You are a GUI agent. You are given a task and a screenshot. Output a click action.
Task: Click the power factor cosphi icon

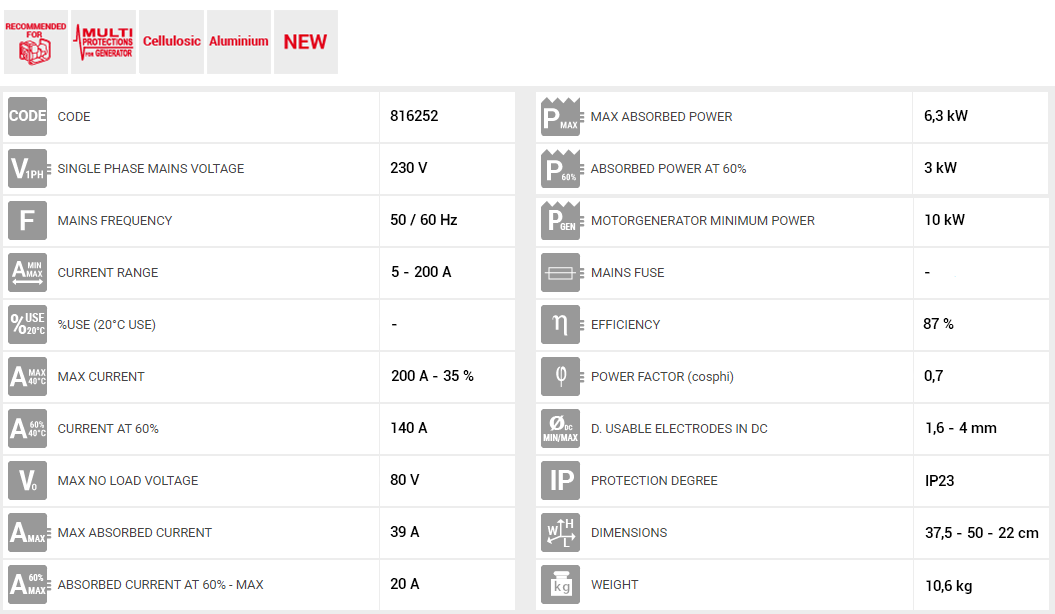[560, 376]
